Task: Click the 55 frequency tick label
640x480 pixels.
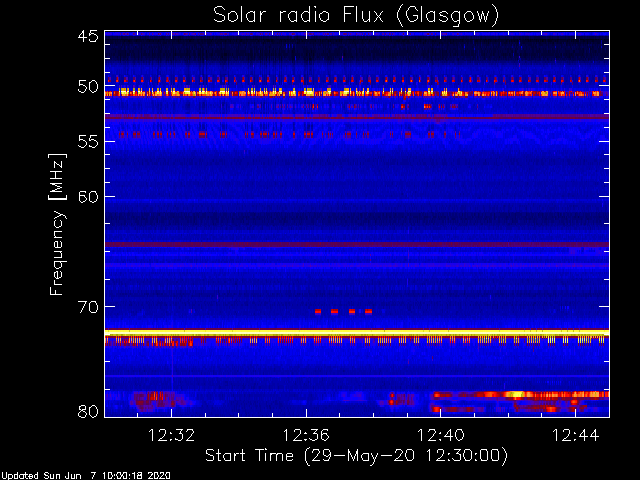Action: pyautogui.click(x=88, y=142)
